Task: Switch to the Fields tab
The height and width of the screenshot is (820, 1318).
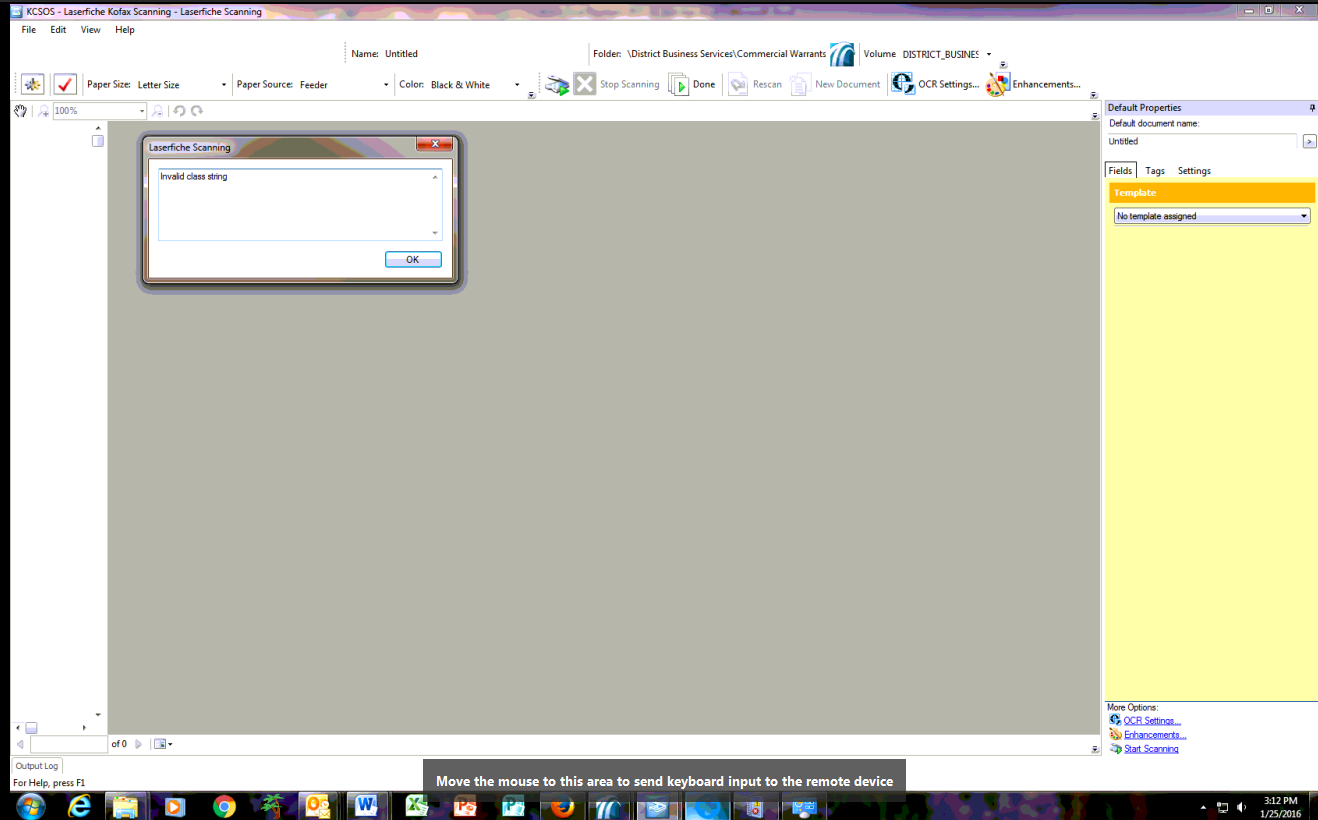Action: pyautogui.click(x=1120, y=171)
